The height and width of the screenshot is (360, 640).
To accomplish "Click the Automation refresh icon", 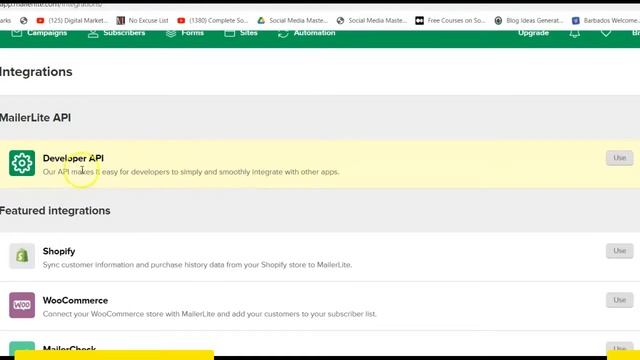I will point(283,33).
